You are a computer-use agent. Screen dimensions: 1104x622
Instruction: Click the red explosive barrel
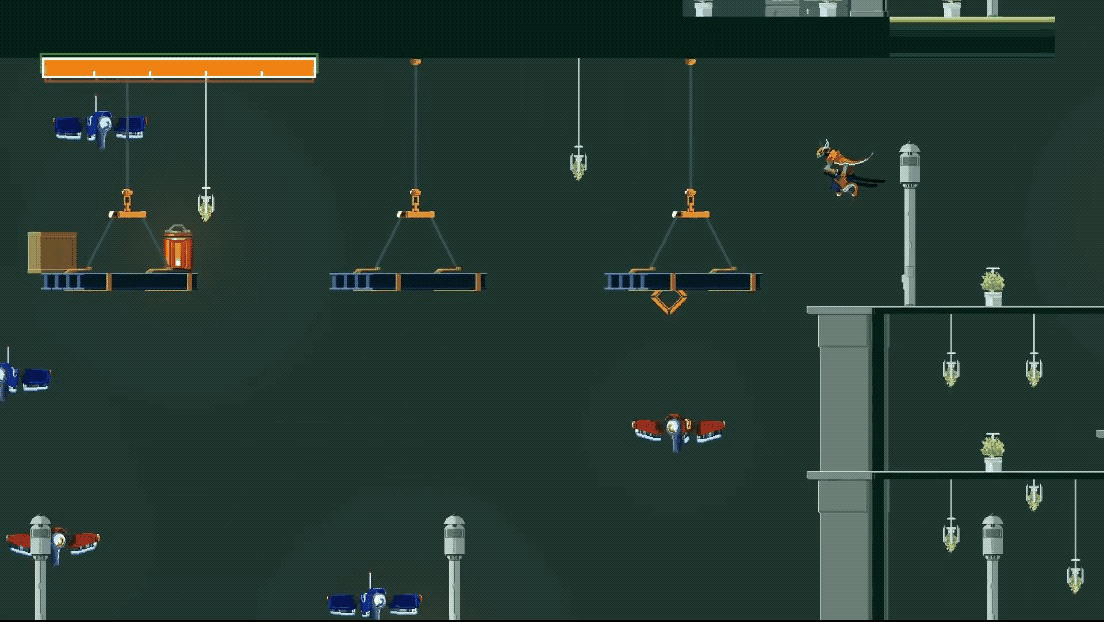[x=178, y=248]
